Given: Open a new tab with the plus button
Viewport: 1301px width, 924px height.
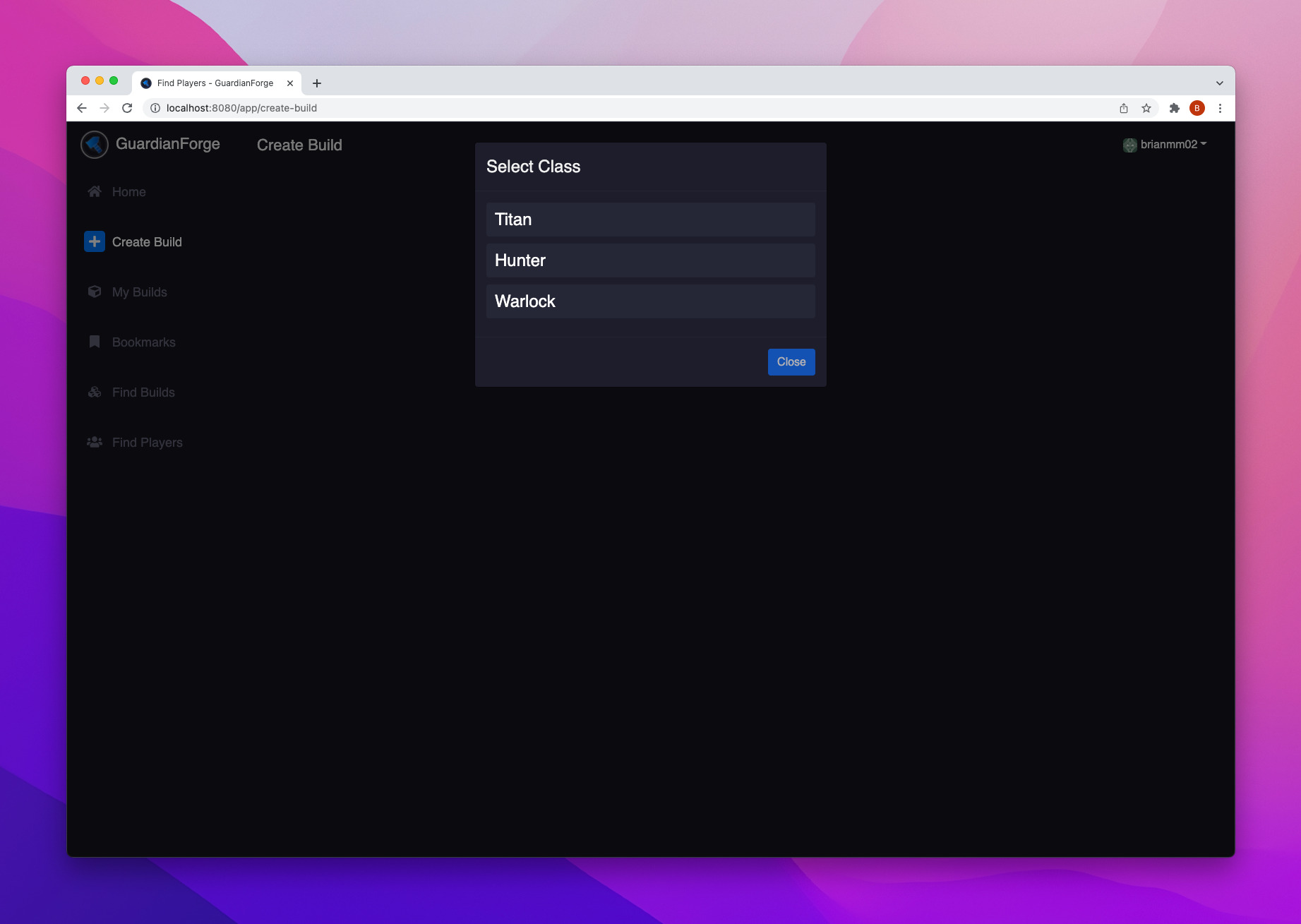Looking at the screenshot, I should tap(317, 83).
